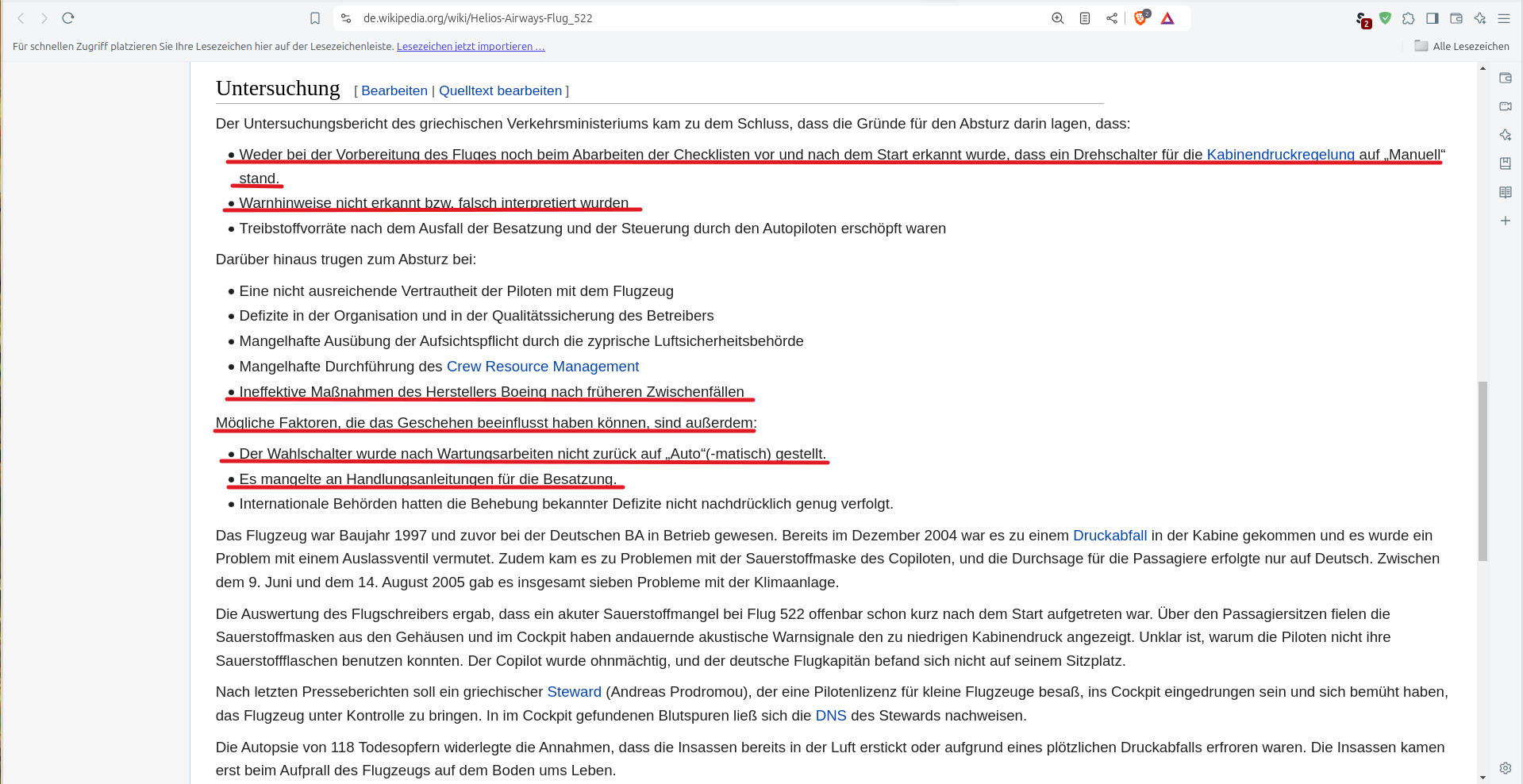Open Brave Wallet from the toolbar
1523x784 pixels.
click(1456, 18)
